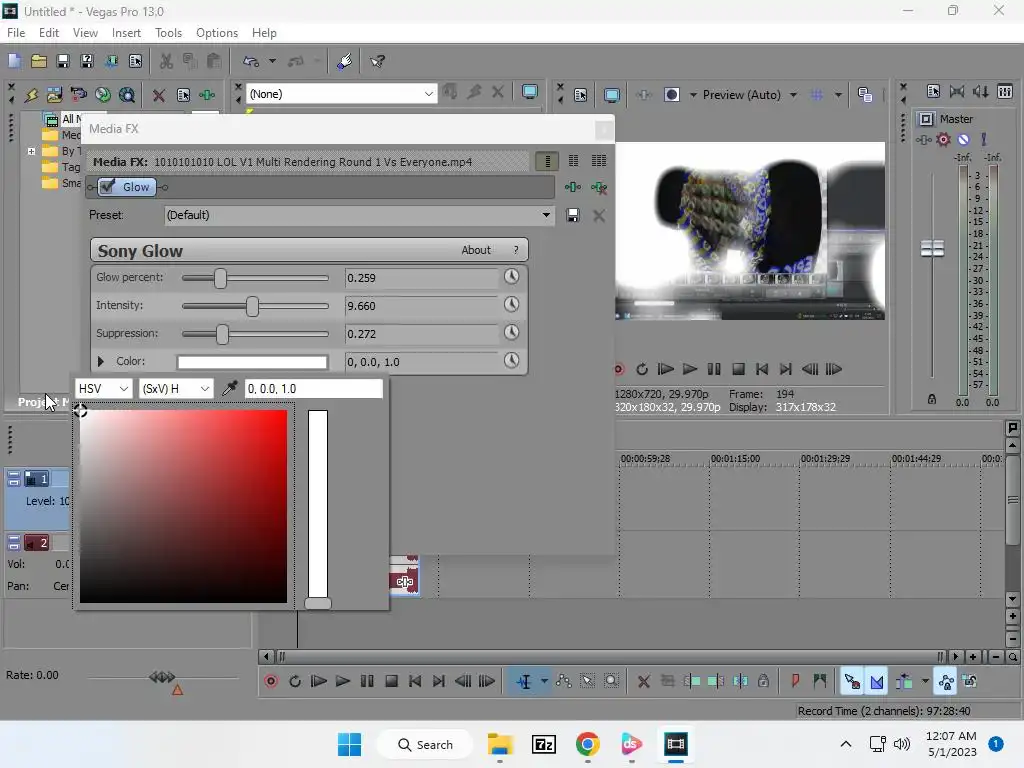
Task: Toggle the loop playback button in preview
Action: (x=642, y=369)
